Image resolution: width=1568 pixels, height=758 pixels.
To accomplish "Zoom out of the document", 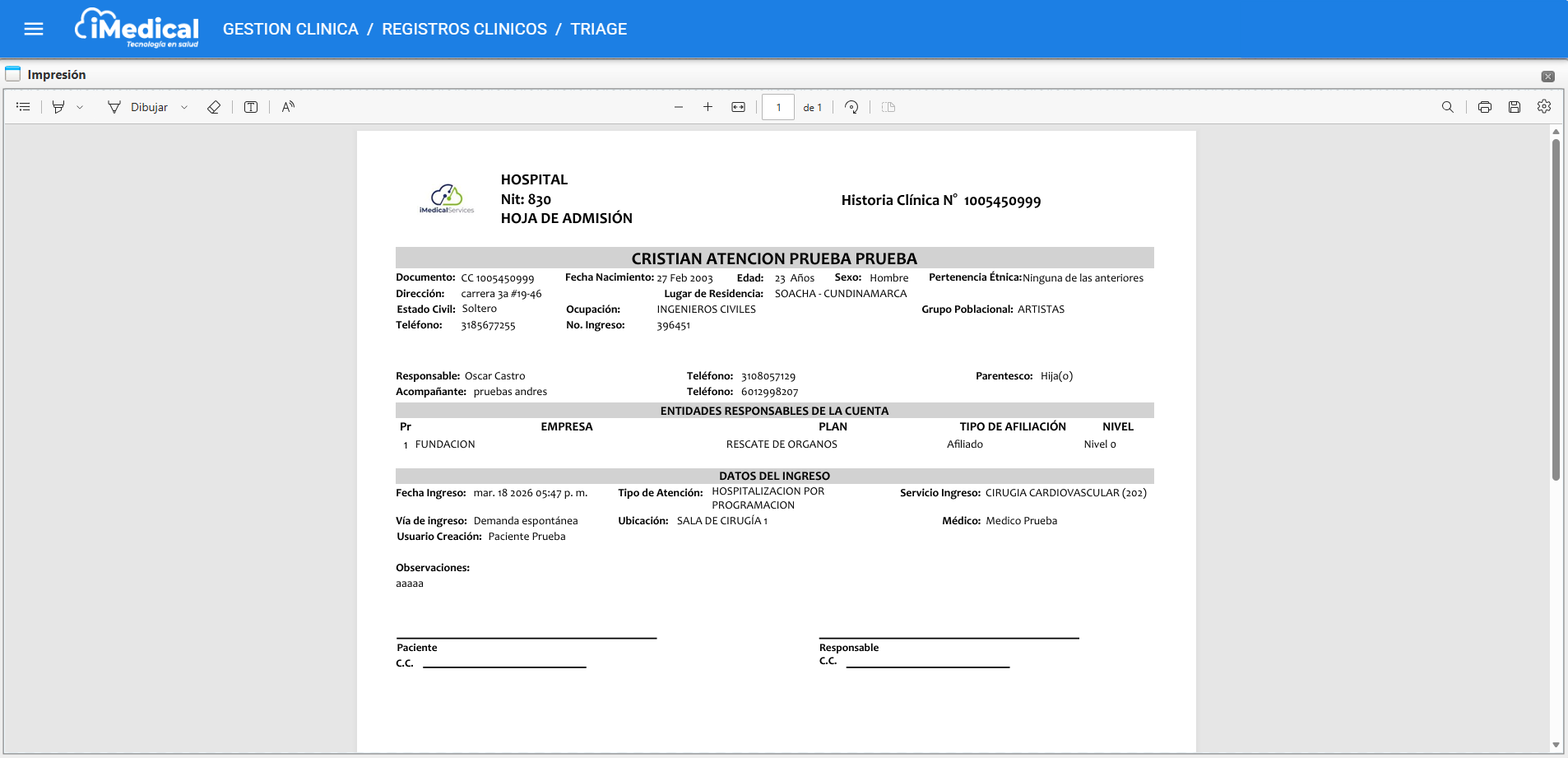I will [679, 107].
